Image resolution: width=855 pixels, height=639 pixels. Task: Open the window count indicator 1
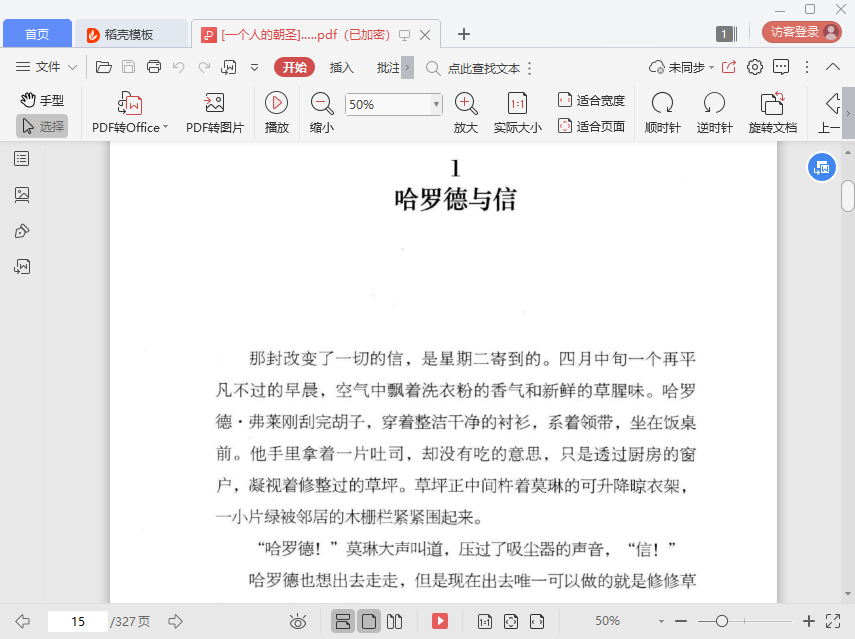(x=726, y=34)
